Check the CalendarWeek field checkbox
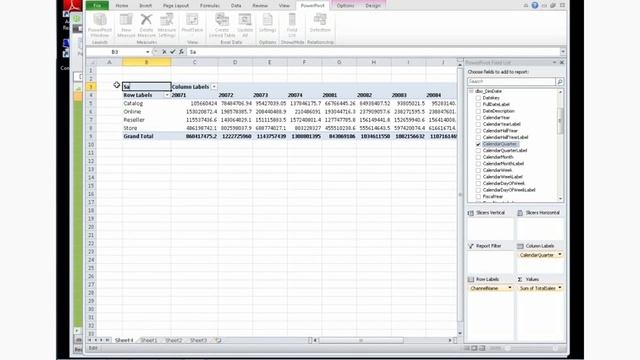 click(x=478, y=170)
